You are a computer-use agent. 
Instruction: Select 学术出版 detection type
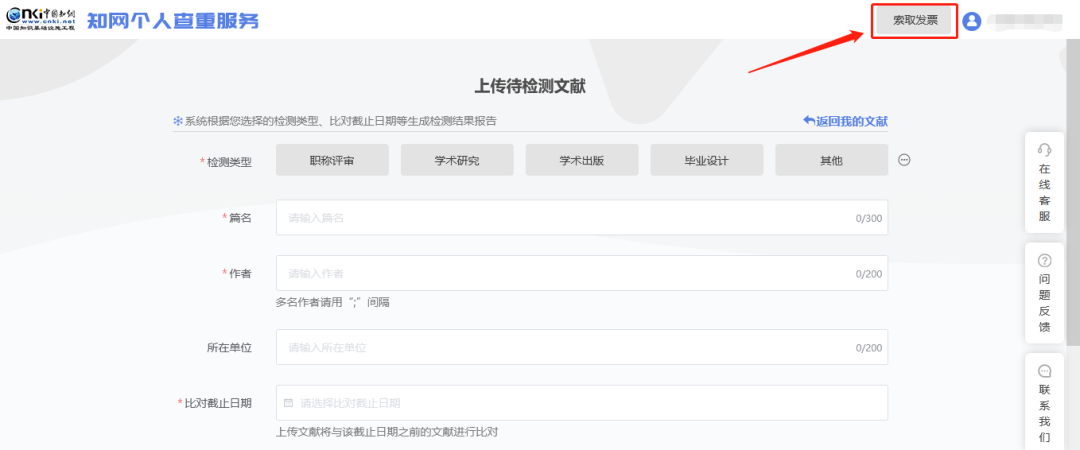tap(582, 160)
